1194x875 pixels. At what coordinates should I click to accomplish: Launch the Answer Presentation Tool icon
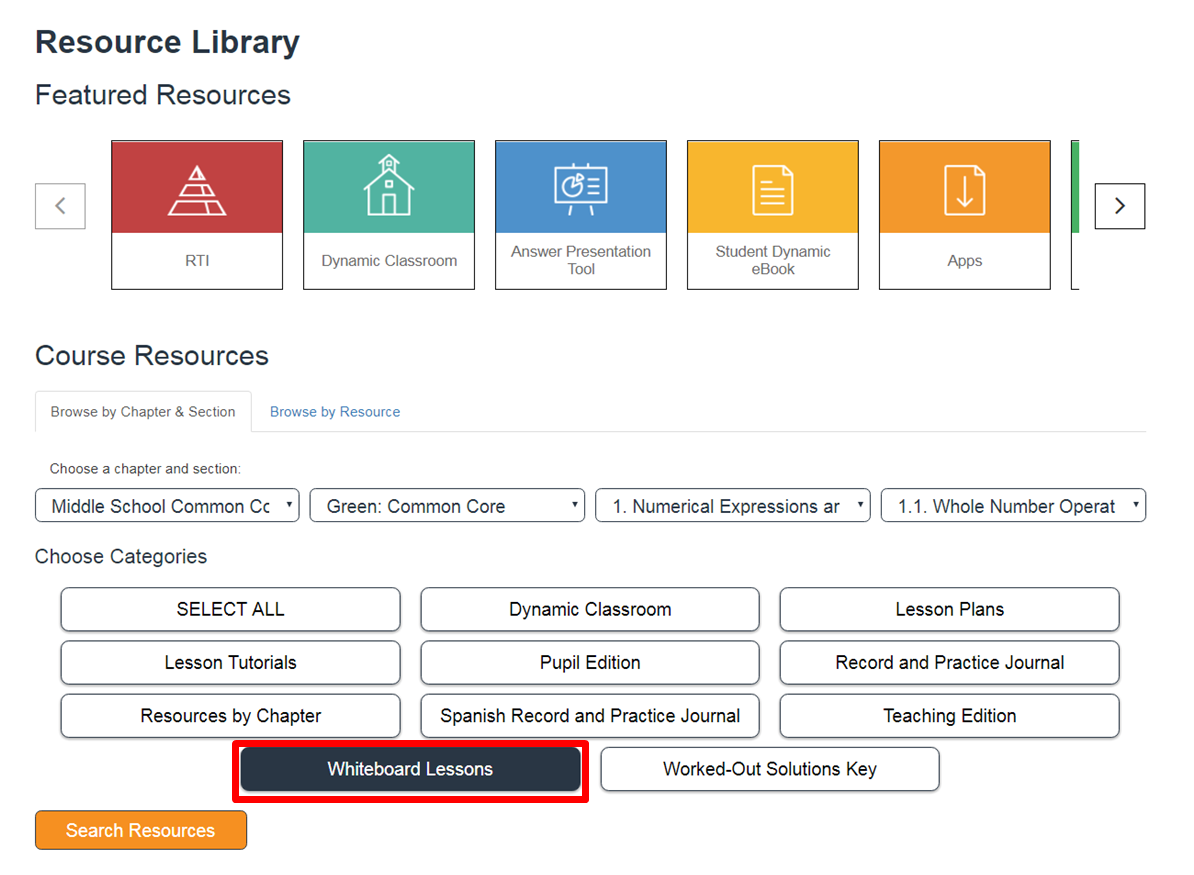pyautogui.click(x=581, y=188)
